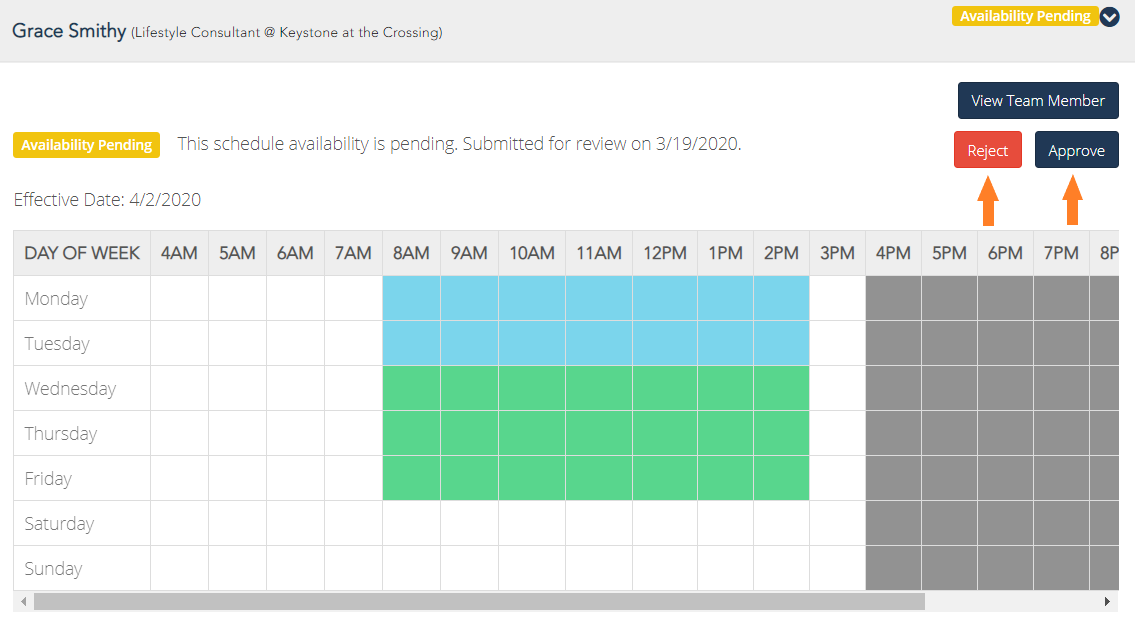Click the blue Tuesday 12PM availability cell
The height and width of the screenshot is (623, 1135).
pos(665,343)
